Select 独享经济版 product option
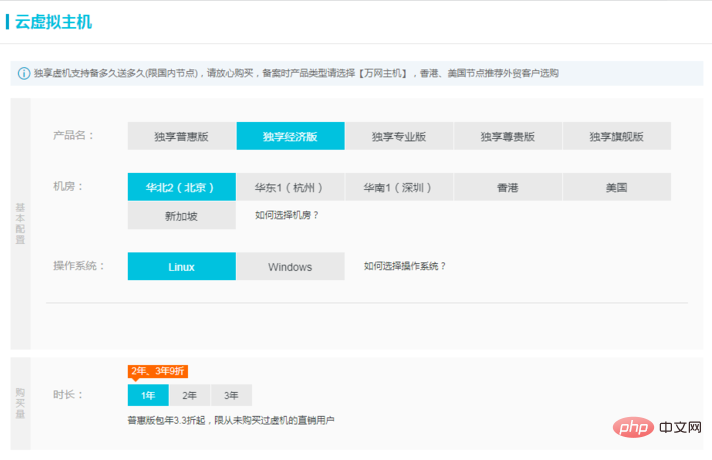The image size is (712, 460). pos(290,136)
